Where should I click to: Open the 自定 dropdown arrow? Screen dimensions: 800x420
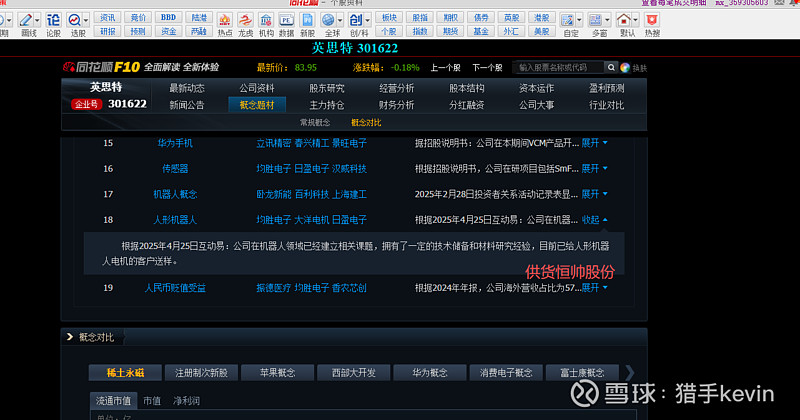point(579,20)
